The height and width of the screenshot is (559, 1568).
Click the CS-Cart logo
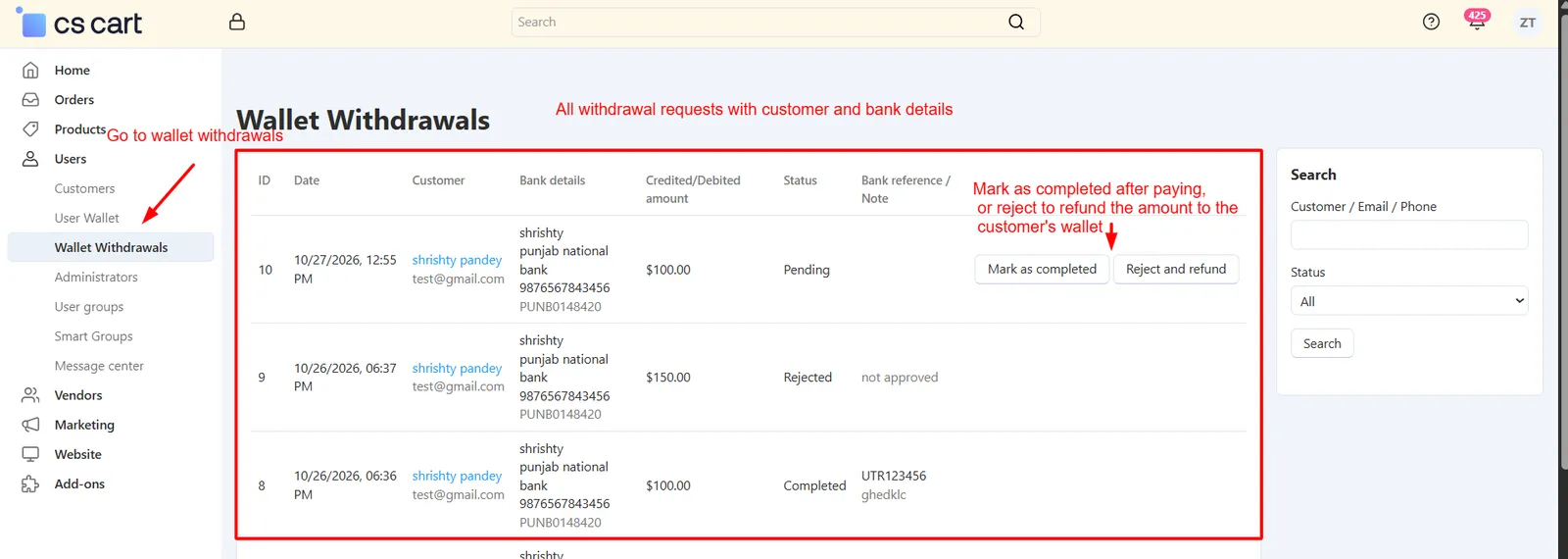(x=79, y=23)
